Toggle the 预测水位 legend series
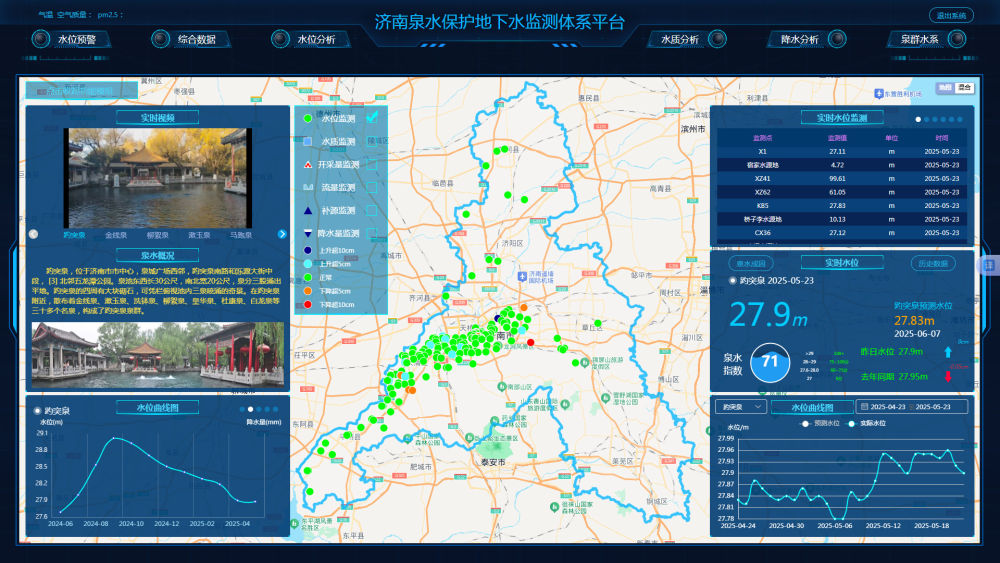The width and height of the screenshot is (1000, 563). [x=819, y=423]
